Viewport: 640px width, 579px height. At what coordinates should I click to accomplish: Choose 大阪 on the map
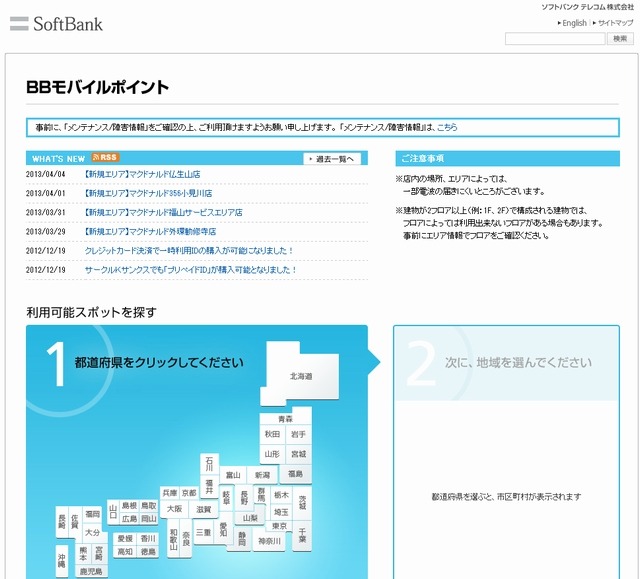coord(174,509)
